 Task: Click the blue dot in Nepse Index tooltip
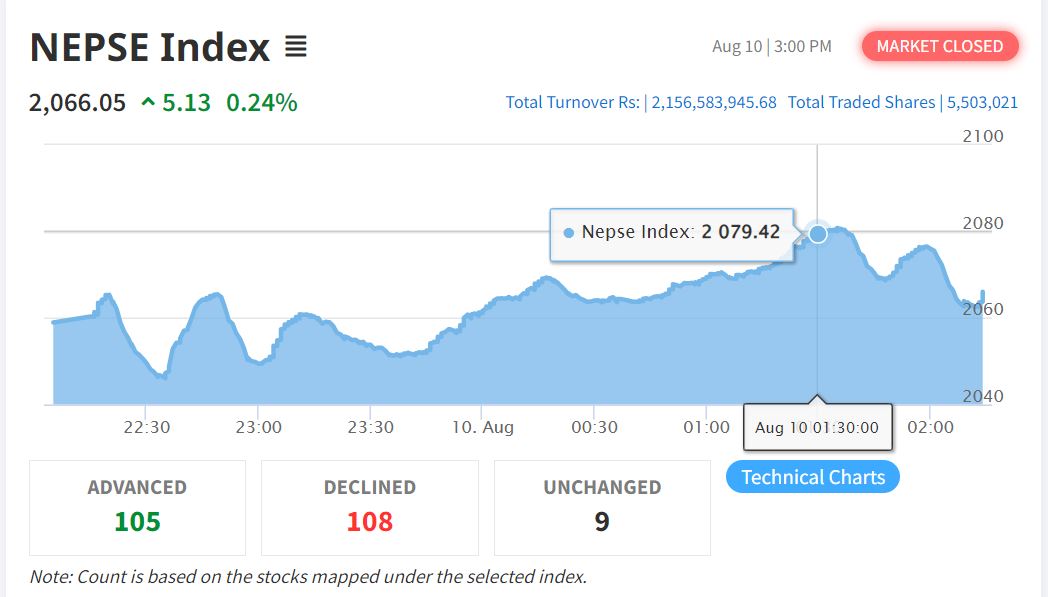pyautogui.click(x=569, y=232)
